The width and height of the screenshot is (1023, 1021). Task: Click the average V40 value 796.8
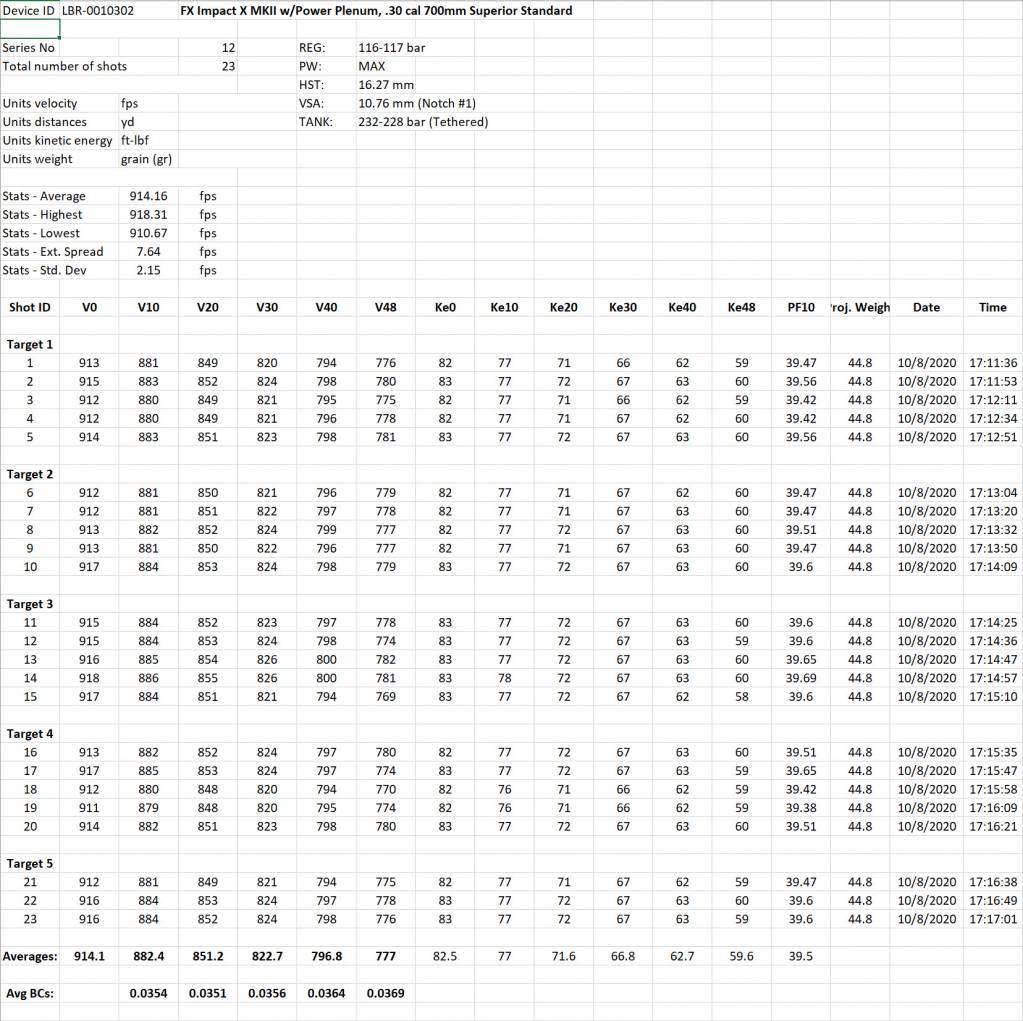(x=327, y=956)
